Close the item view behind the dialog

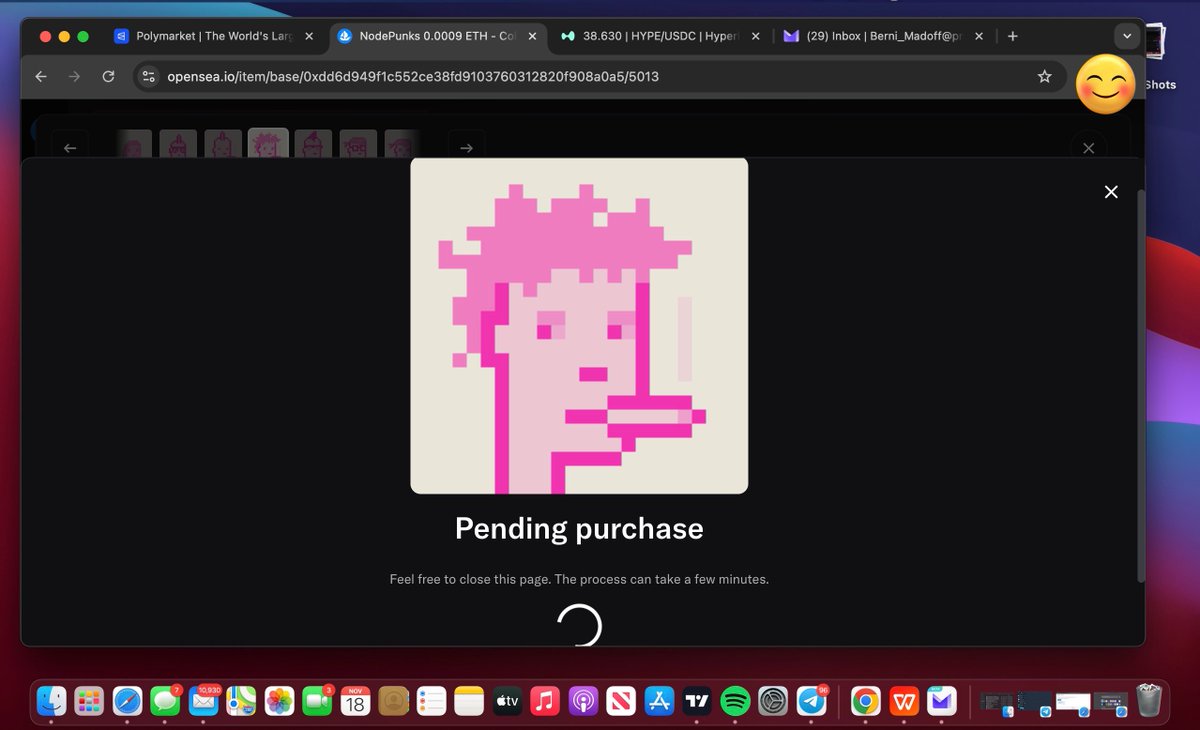pyautogui.click(x=1089, y=148)
